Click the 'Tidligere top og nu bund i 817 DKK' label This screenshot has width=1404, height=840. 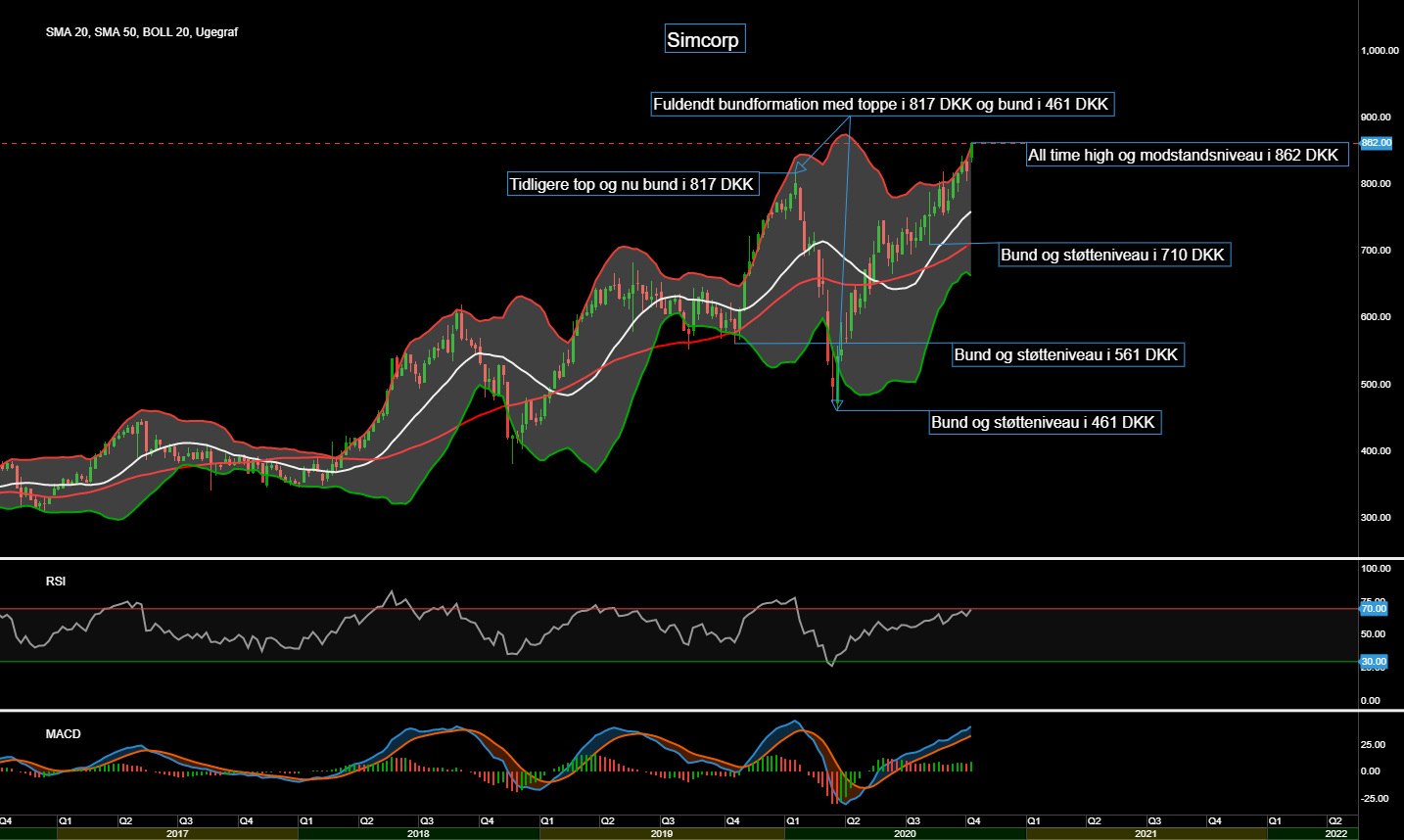632,184
